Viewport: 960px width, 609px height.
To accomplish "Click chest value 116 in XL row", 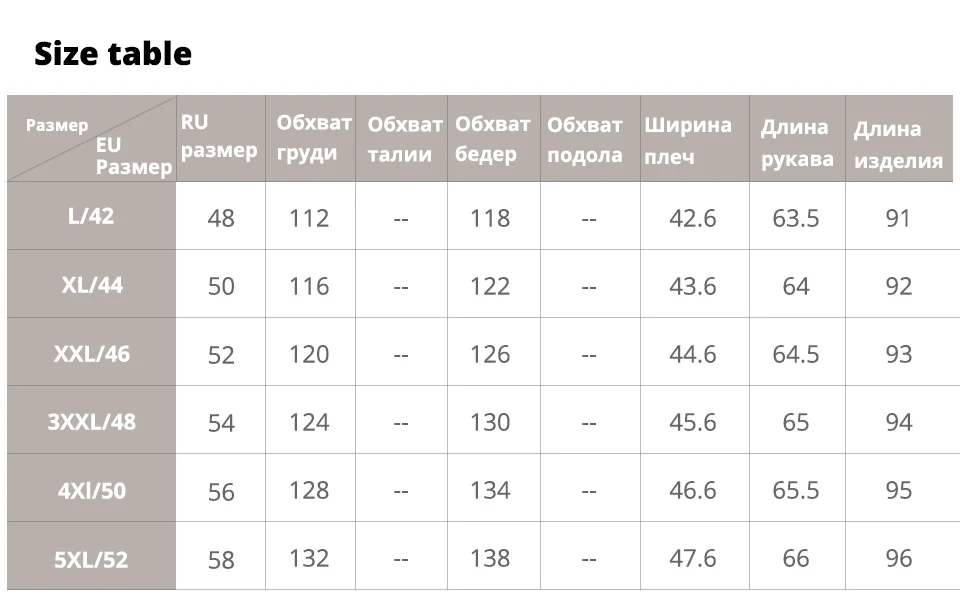I will pos(309,286).
